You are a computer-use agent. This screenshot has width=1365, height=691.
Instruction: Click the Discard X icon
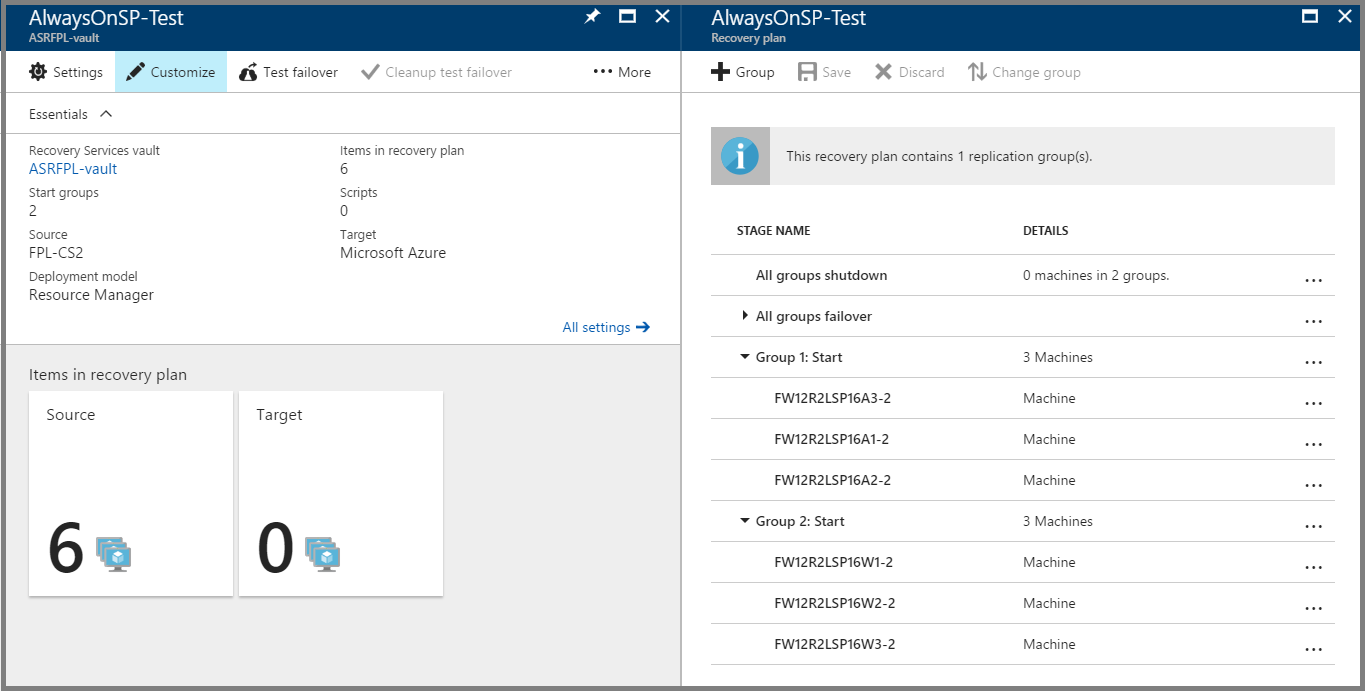click(x=883, y=72)
